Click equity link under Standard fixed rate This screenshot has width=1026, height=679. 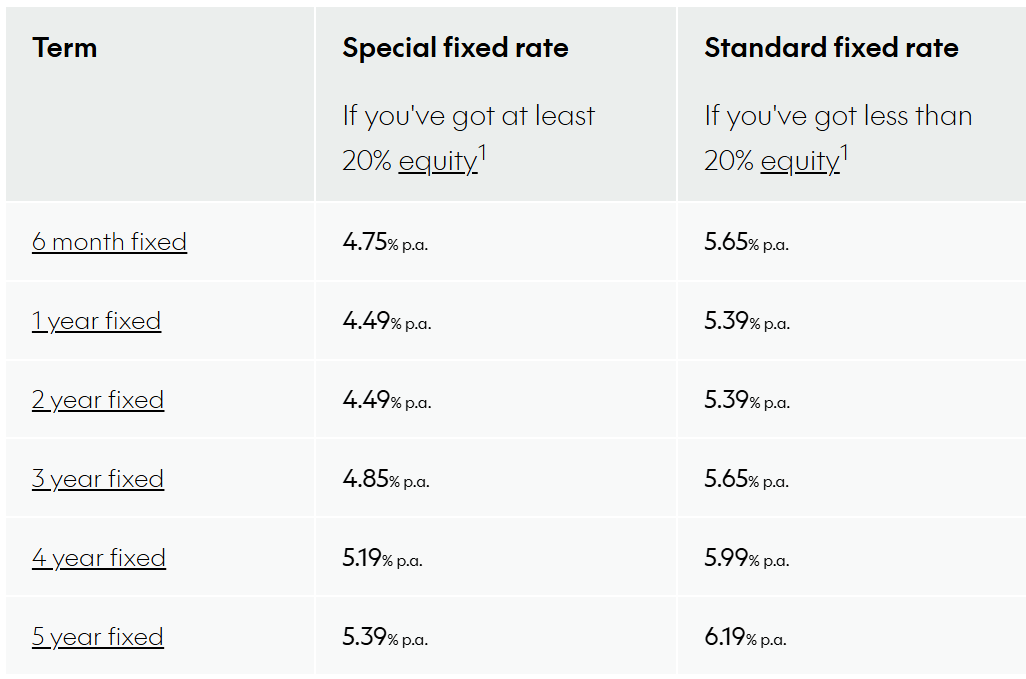click(799, 162)
